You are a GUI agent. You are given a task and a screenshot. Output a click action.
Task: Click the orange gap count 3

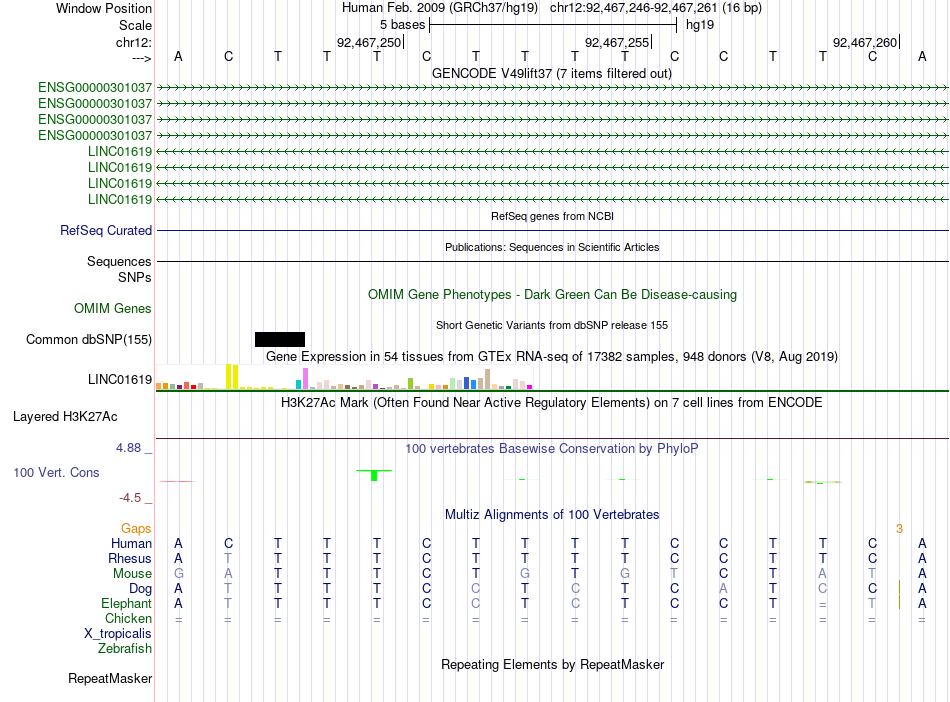[899, 529]
